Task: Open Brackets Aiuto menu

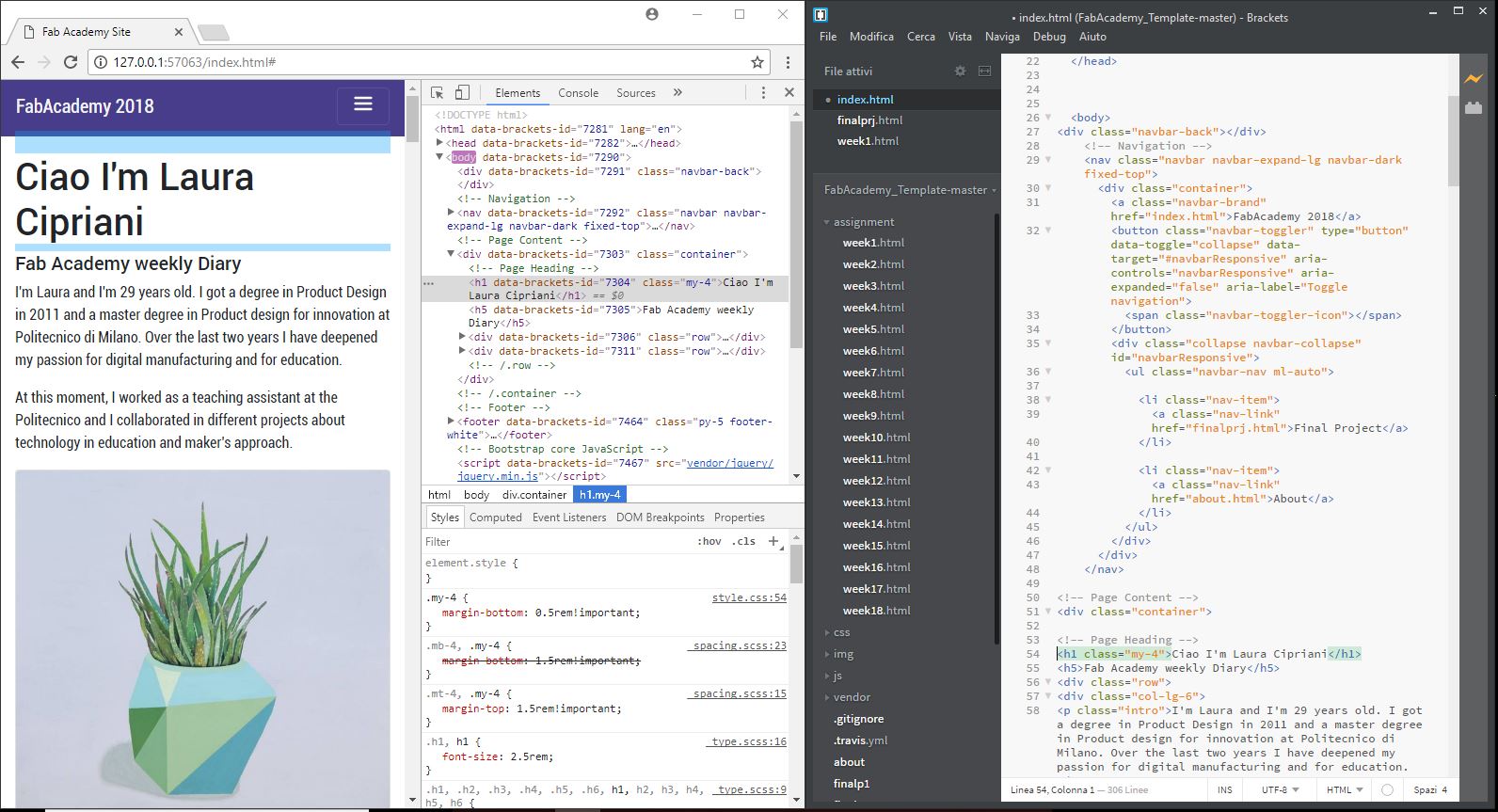Action: coord(1092,37)
